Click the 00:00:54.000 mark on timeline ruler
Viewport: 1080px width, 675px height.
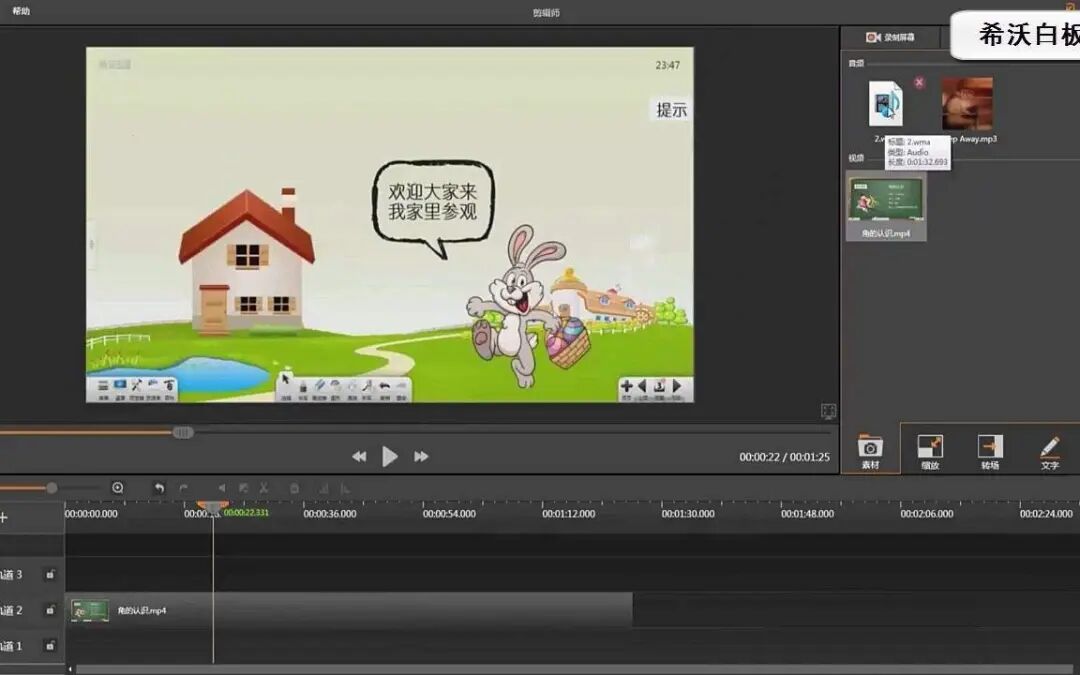point(449,514)
